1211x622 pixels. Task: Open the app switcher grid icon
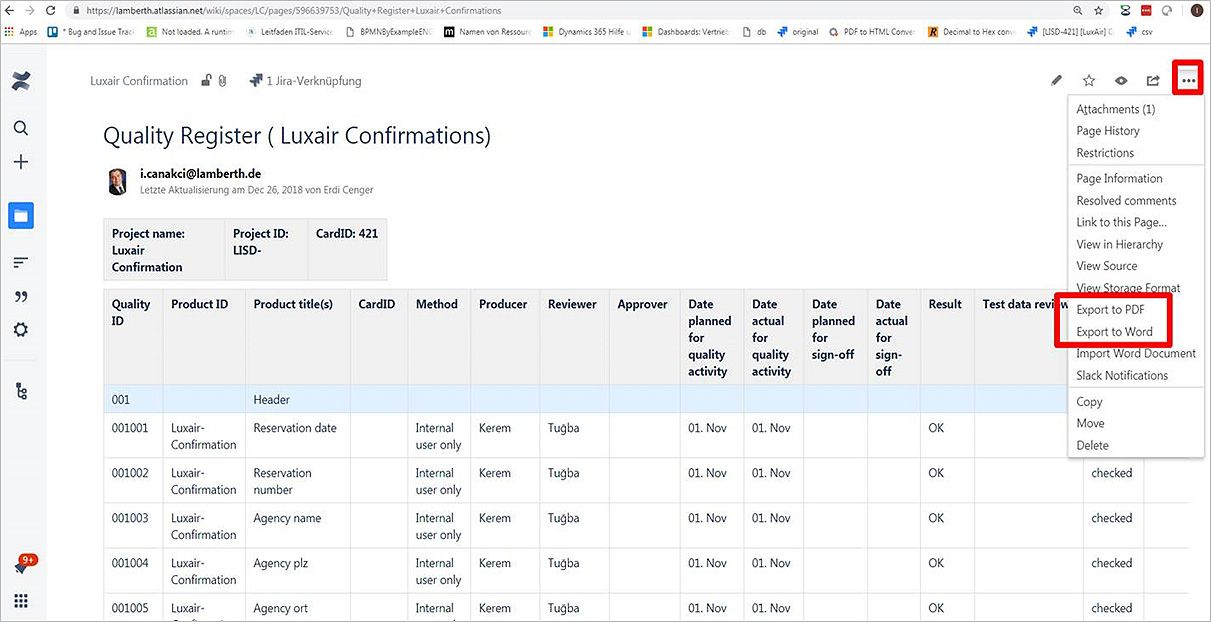click(x=21, y=601)
